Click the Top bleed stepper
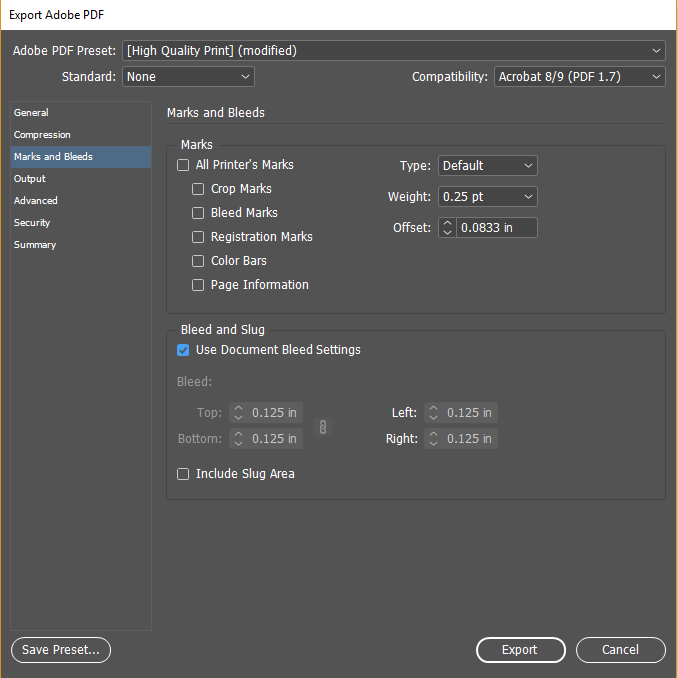The width and height of the screenshot is (678, 678). (x=238, y=413)
